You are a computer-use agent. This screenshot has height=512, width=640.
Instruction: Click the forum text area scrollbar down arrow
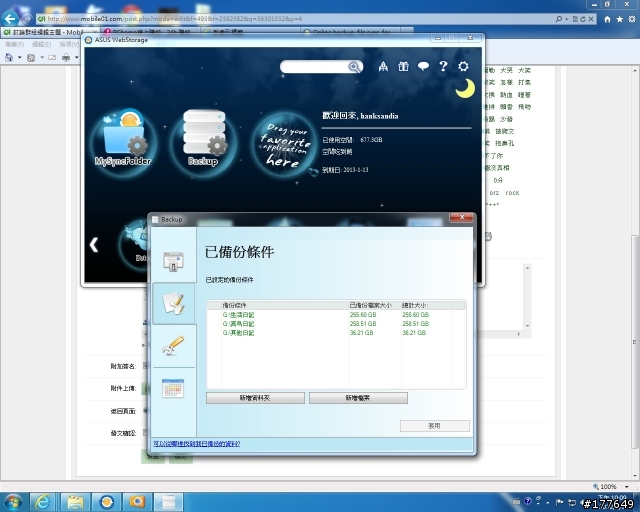527,326
